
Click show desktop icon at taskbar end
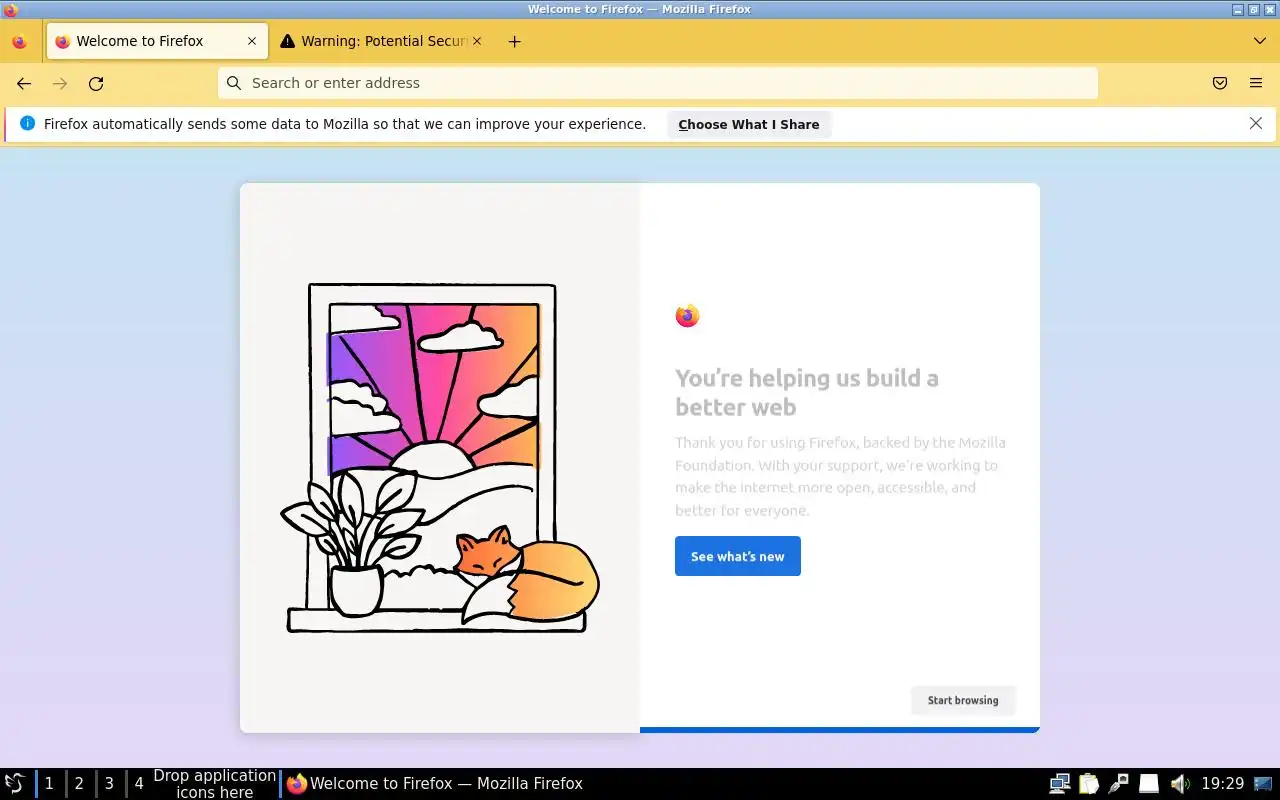(1263, 783)
